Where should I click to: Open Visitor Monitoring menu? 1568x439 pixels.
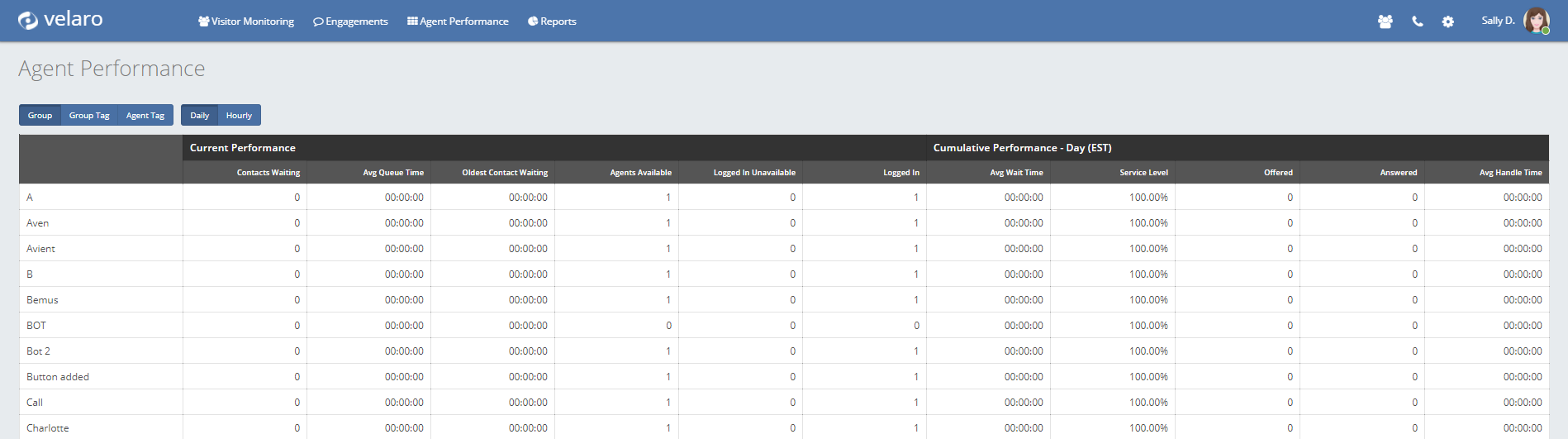(246, 21)
